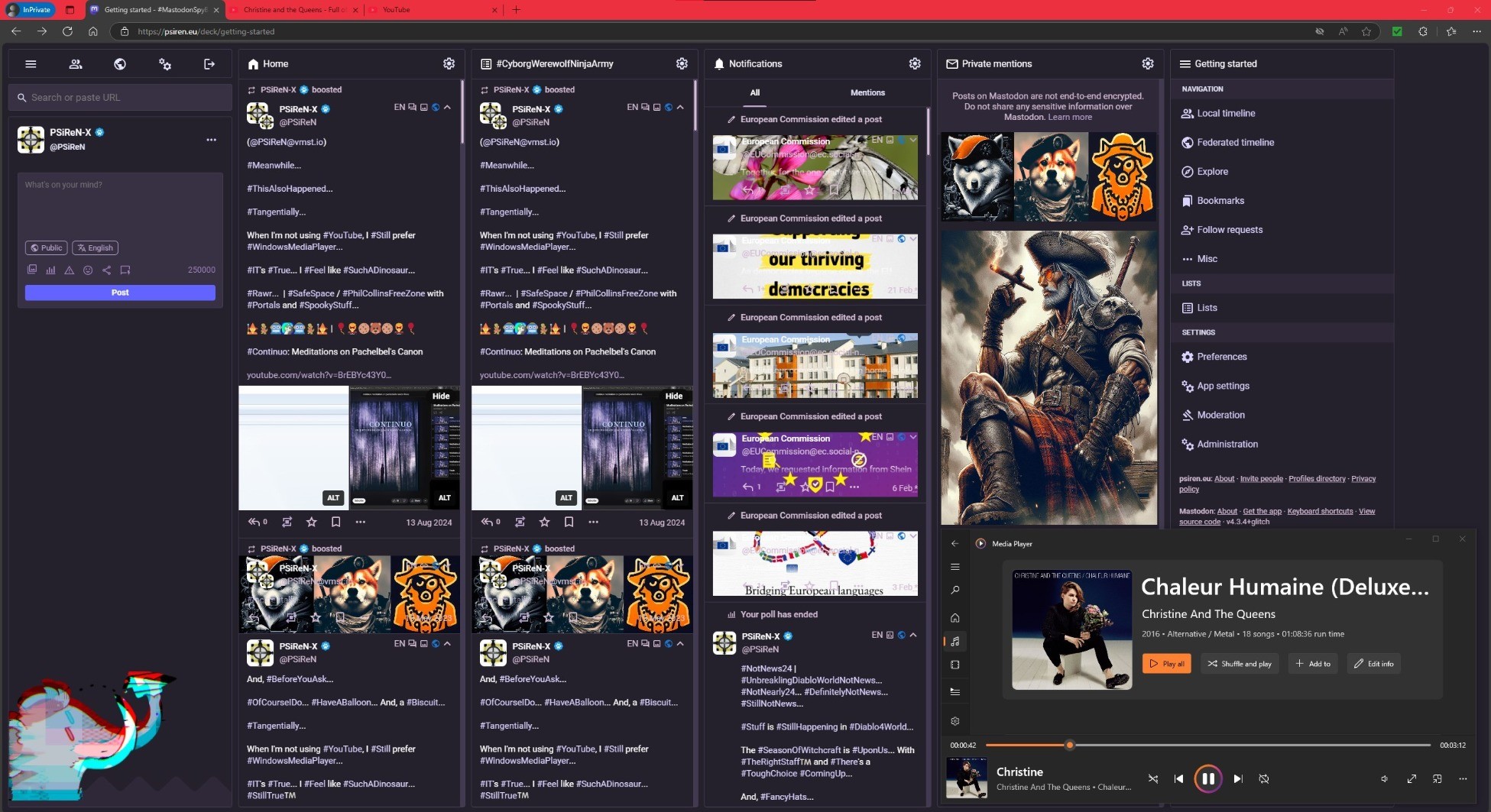The image size is (1491, 812).
Task: Open Notifications column settings gear
Action: pos(915,63)
